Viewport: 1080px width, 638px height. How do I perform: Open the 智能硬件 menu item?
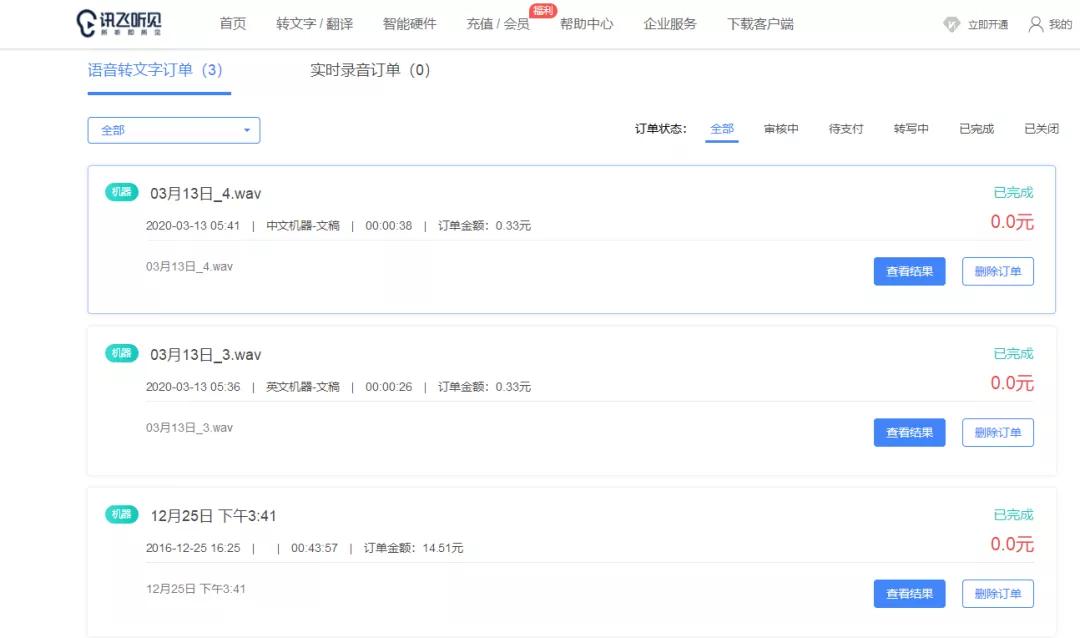pos(408,23)
